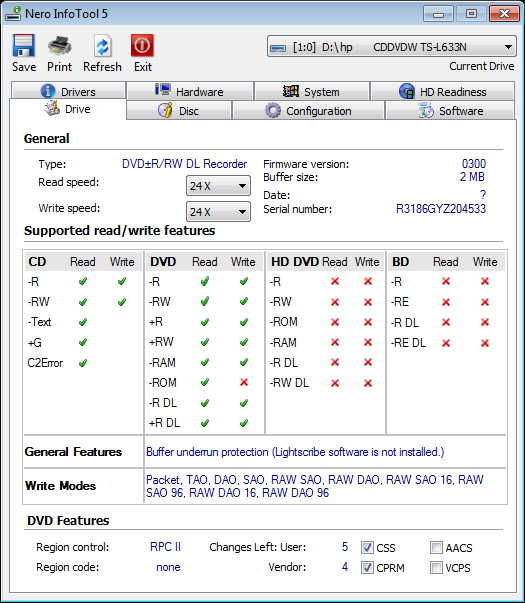Screen dimensions: 525x603
Task: Click the Print printer icon
Action: point(60,45)
